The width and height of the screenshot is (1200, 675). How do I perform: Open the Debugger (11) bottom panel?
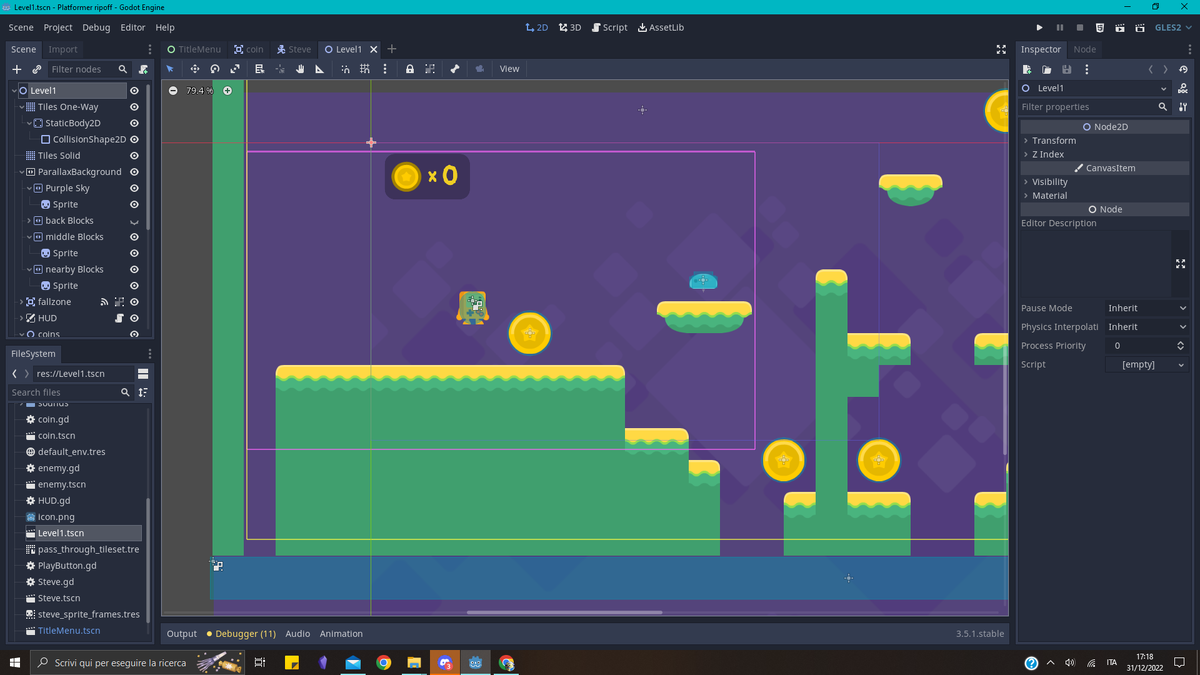[x=241, y=634]
